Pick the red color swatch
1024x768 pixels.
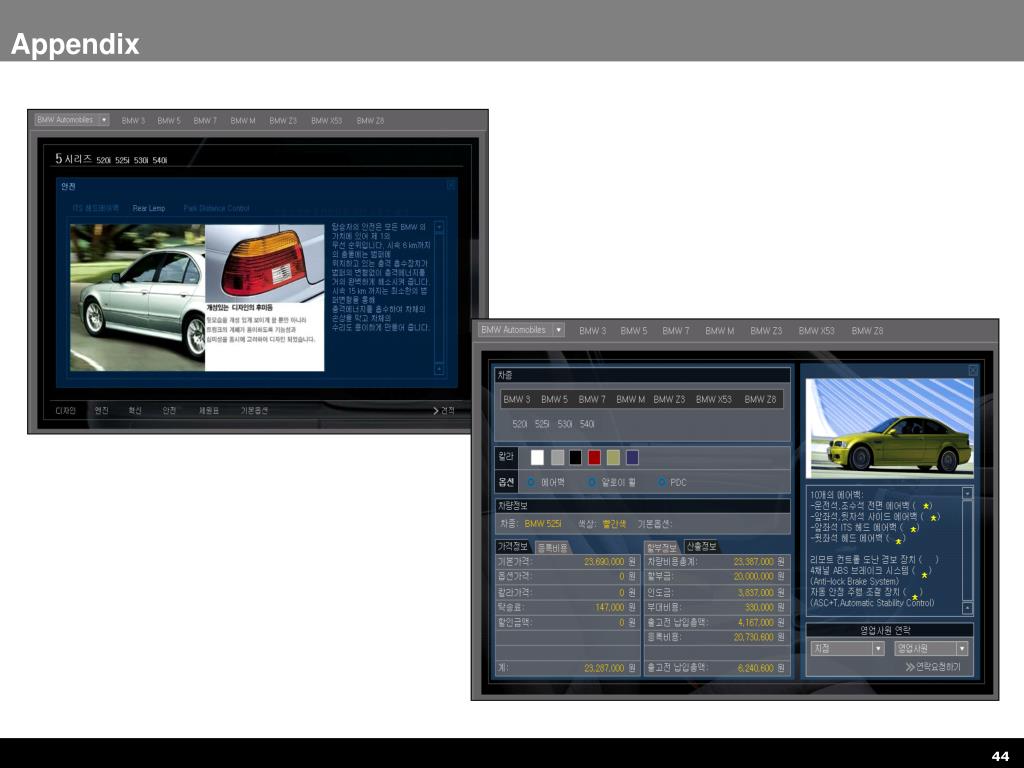click(594, 458)
